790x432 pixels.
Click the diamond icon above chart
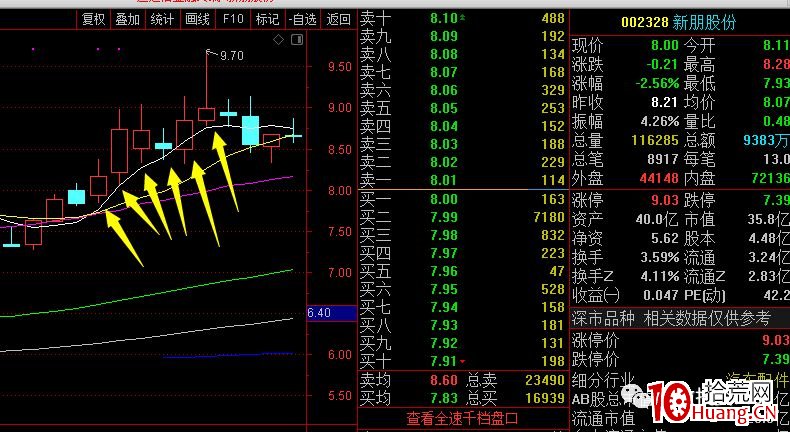[278, 39]
